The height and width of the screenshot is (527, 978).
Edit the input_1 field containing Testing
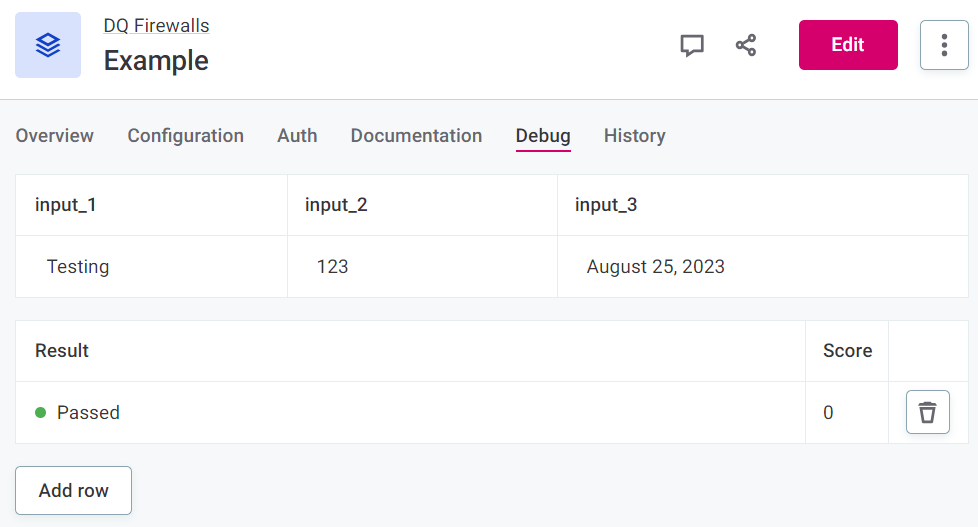pos(150,267)
